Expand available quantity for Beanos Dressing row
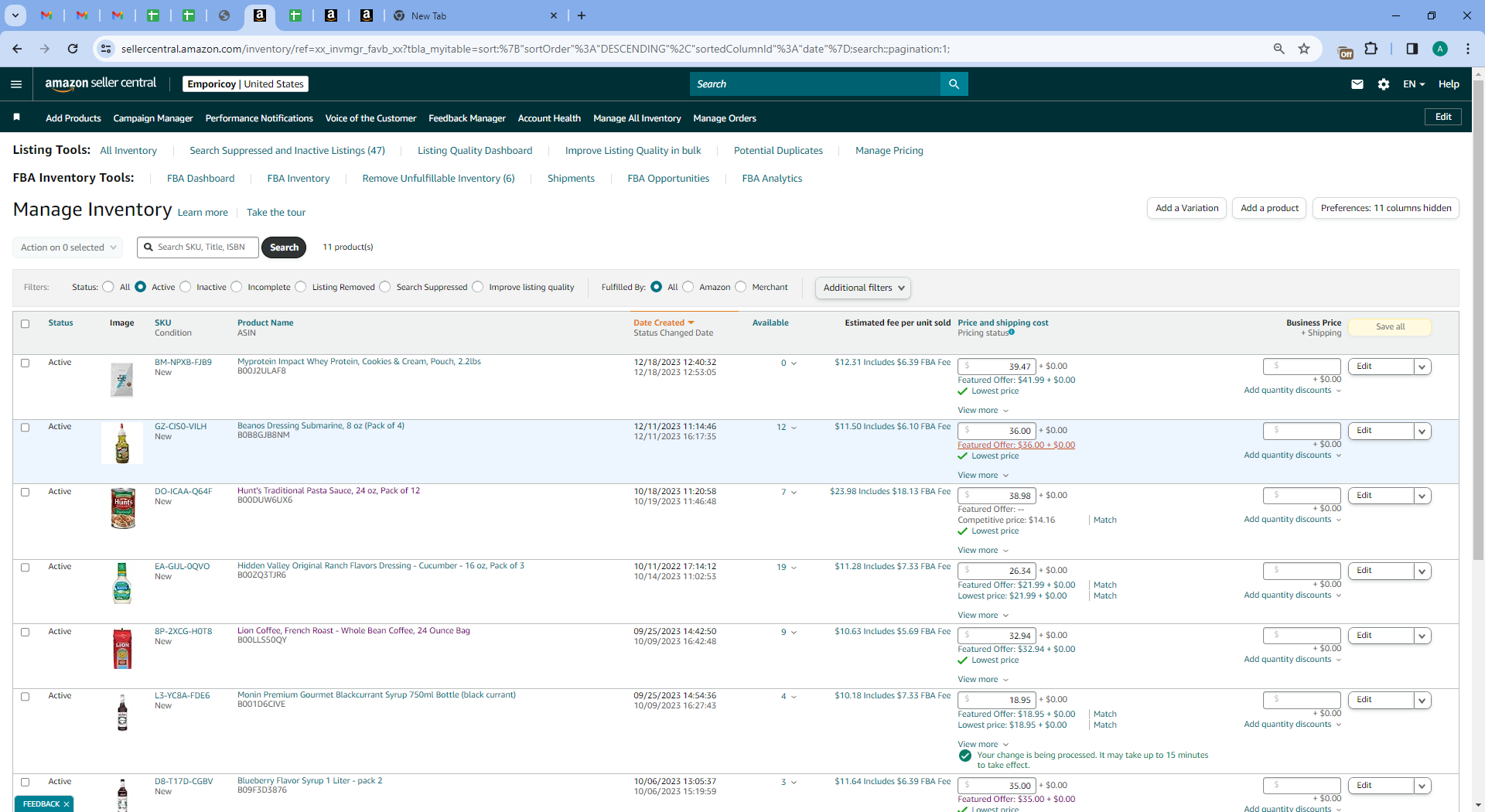Screen dimensions: 1485x812 click(x=794, y=428)
